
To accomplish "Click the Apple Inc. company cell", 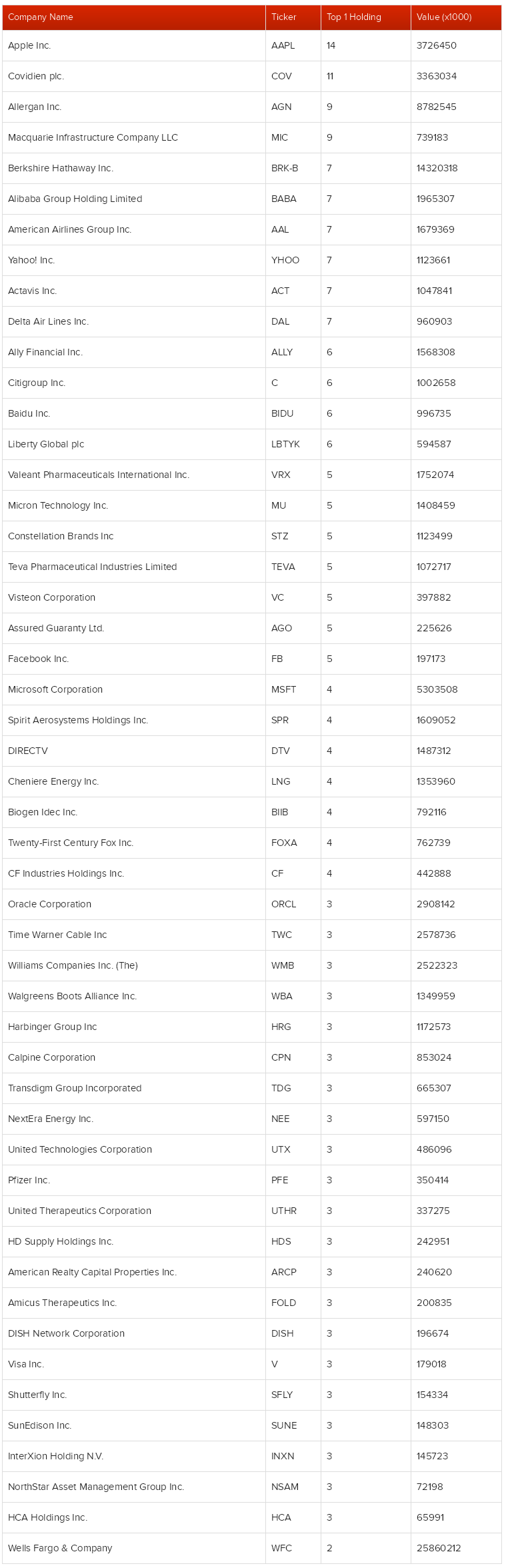I will tap(133, 45).
